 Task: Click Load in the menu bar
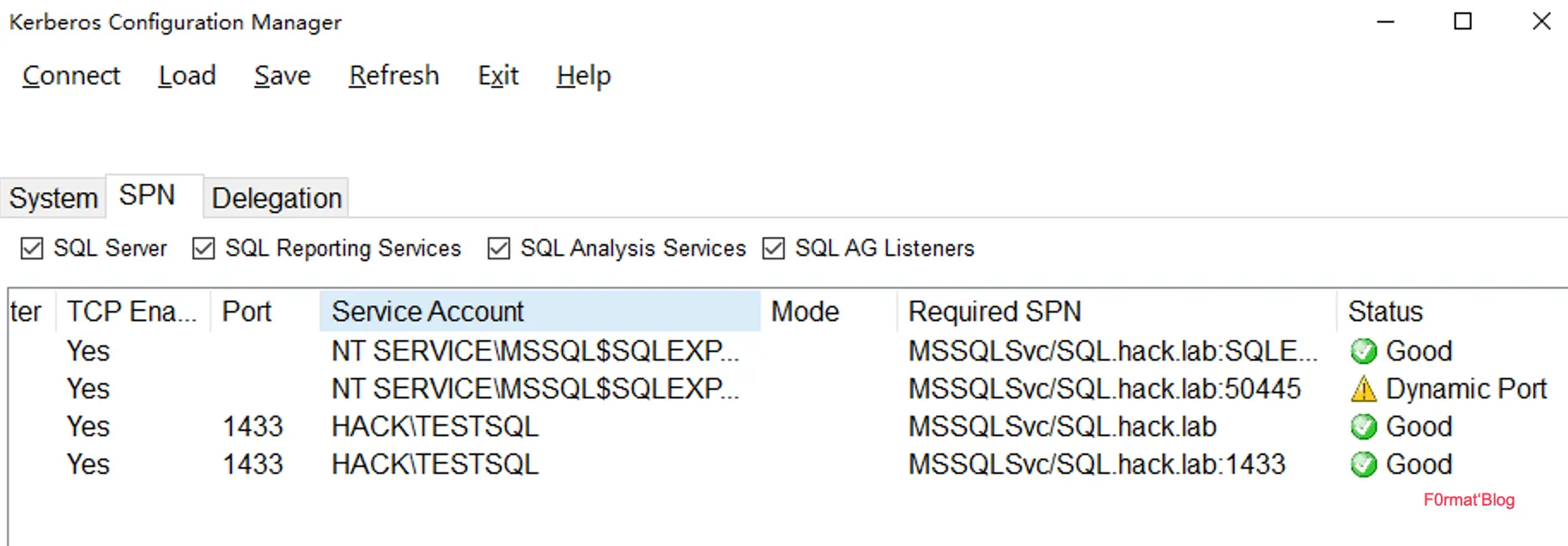(x=187, y=76)
